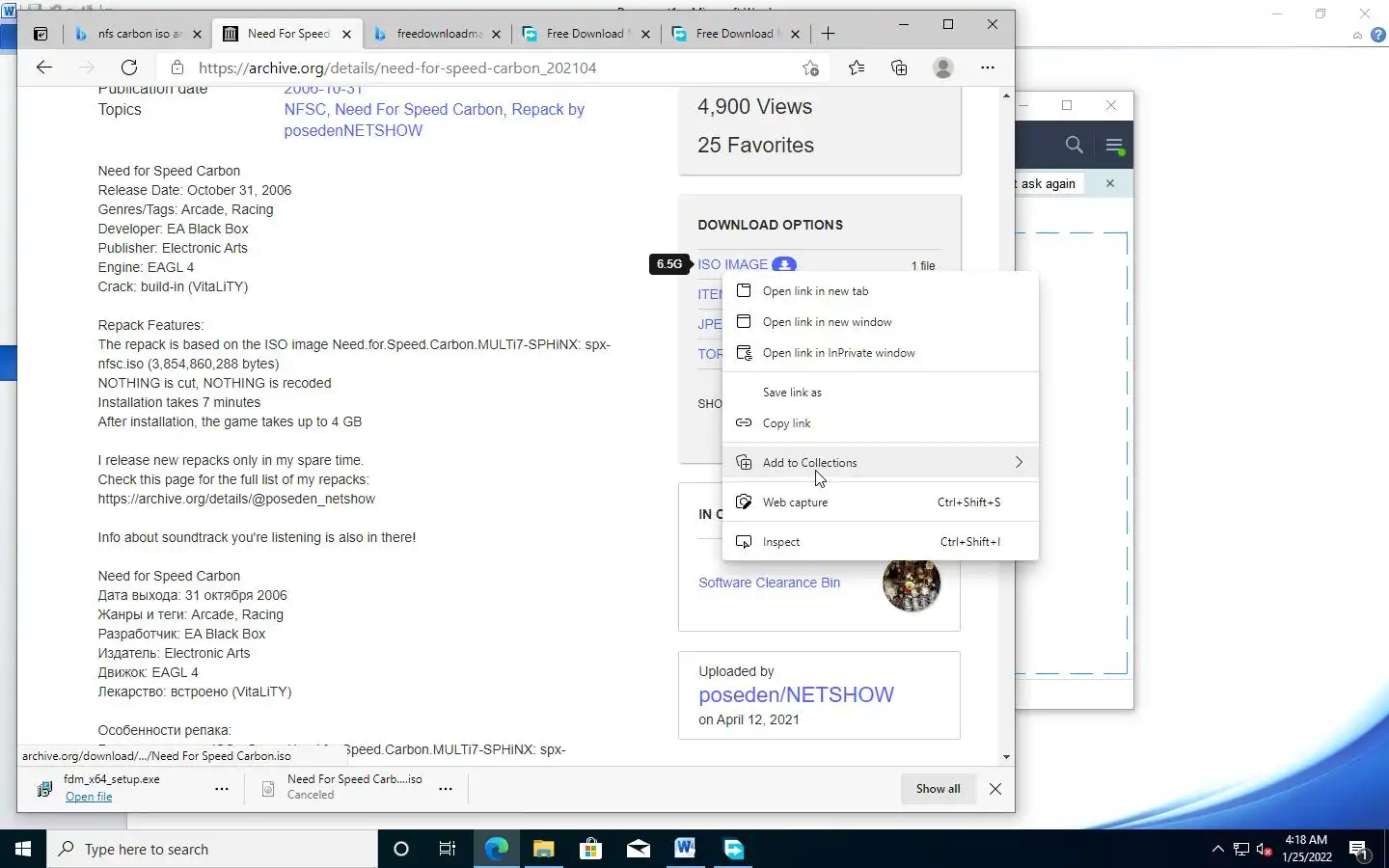This screenshot has height=868, width=1389.
Task: Click the network tray icon
Action: click(1241, 850)
